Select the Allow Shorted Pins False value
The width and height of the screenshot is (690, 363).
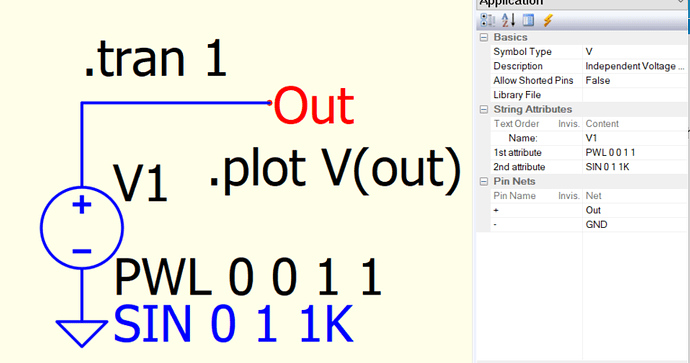[635, 81]
